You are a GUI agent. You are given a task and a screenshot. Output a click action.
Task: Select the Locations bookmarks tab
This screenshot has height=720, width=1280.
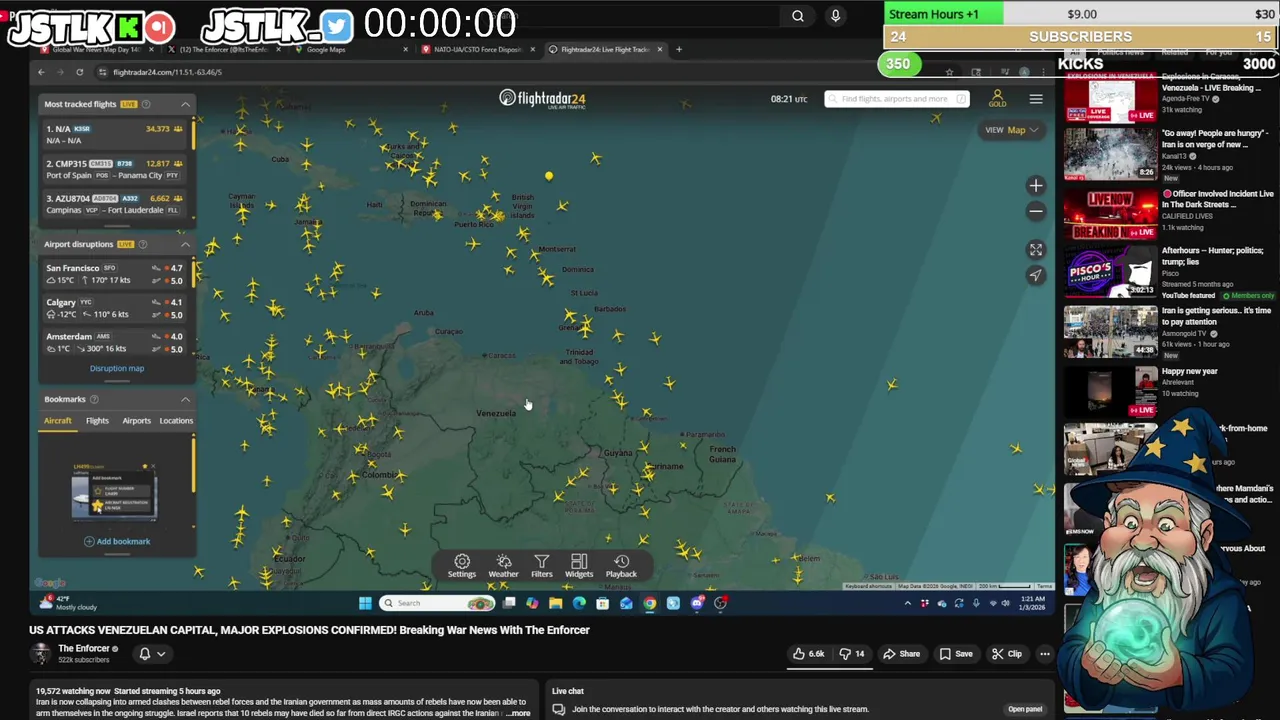pos(176,421)
